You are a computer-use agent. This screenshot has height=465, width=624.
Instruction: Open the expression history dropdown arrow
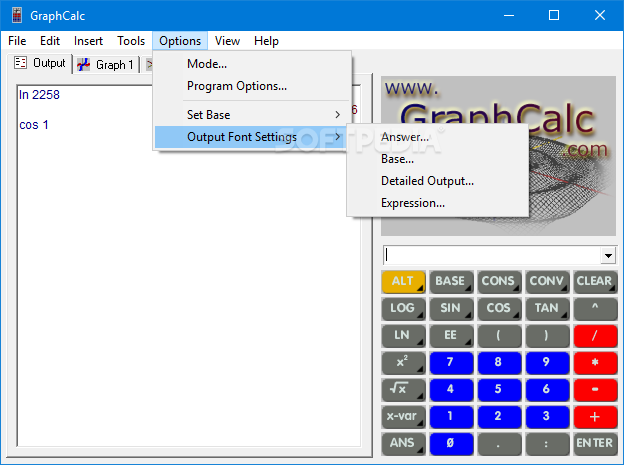(608, 256)
